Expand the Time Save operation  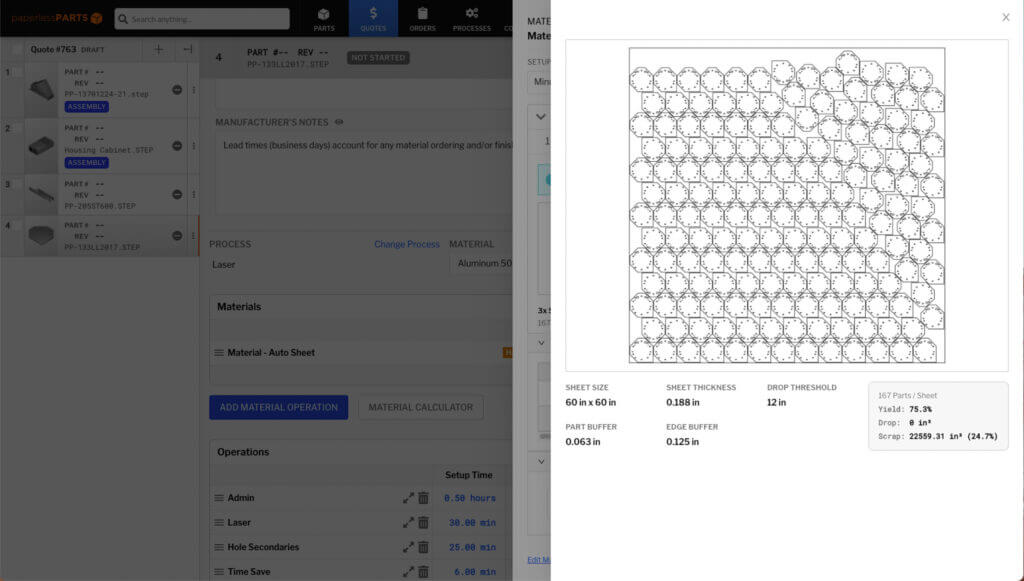[408, 572]
